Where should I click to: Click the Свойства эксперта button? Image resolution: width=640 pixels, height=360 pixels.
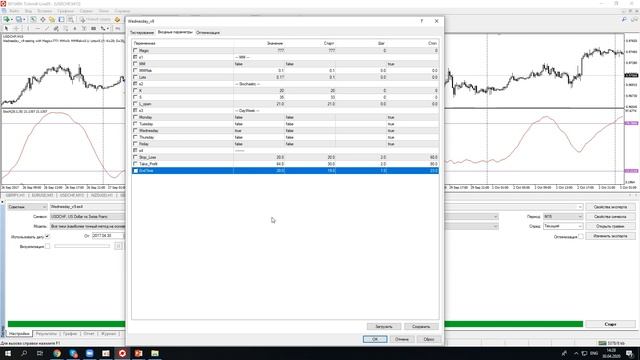(611, 207)
